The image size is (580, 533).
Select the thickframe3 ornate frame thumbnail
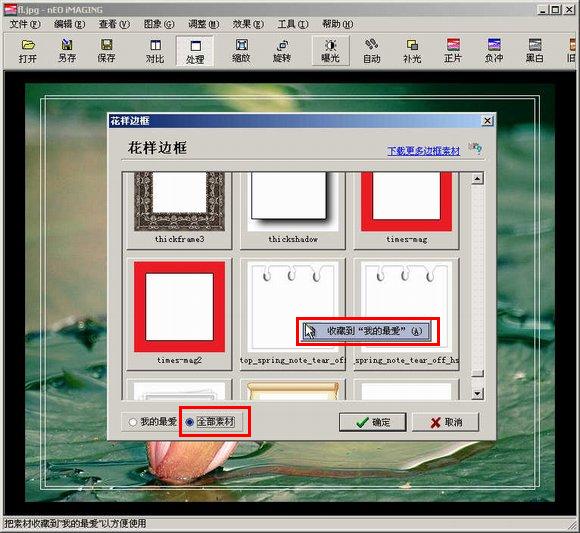[x=179, y=202]
